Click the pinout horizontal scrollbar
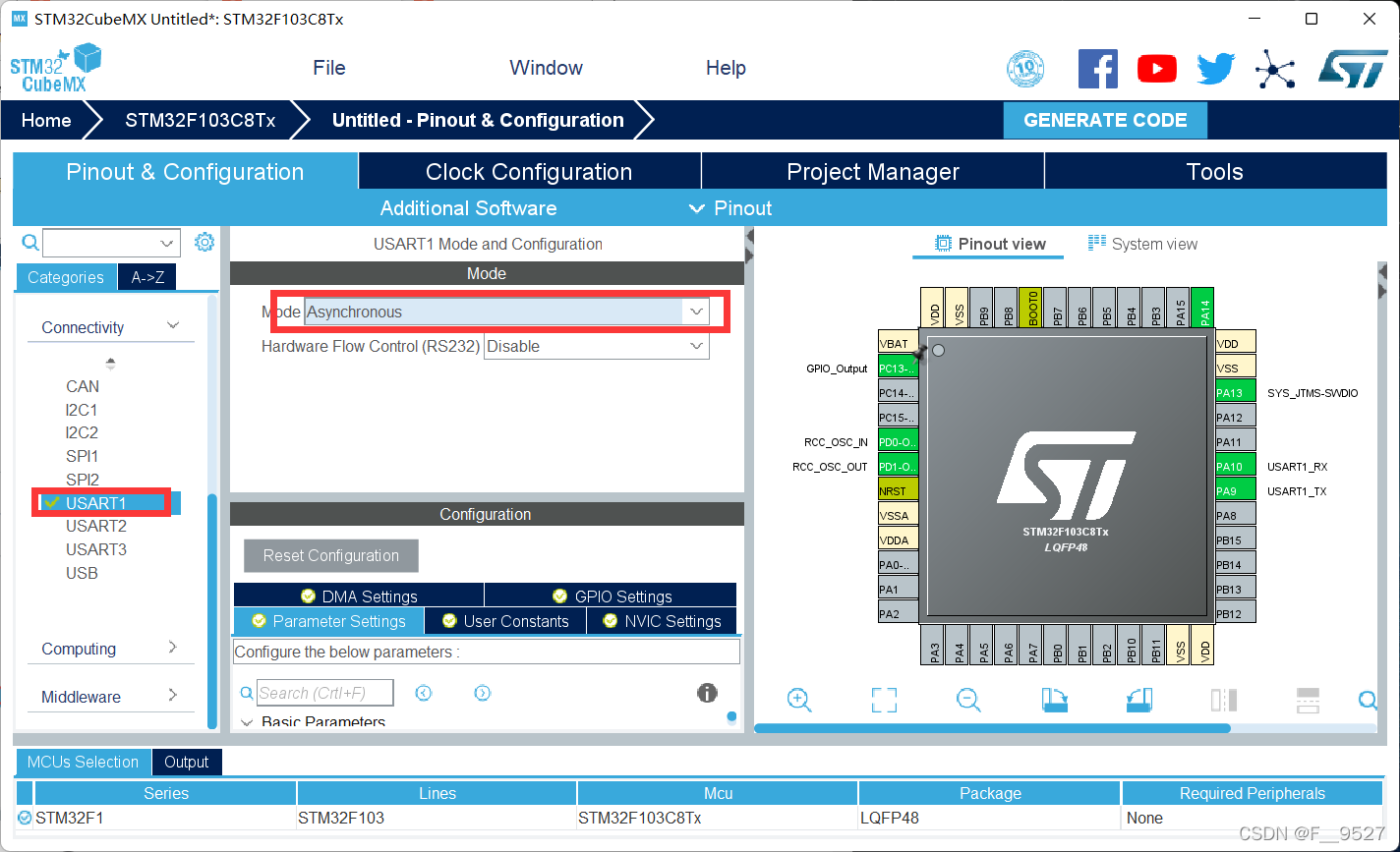Image resolution: width=1400 pixels, height=852 pixels. 992,728
